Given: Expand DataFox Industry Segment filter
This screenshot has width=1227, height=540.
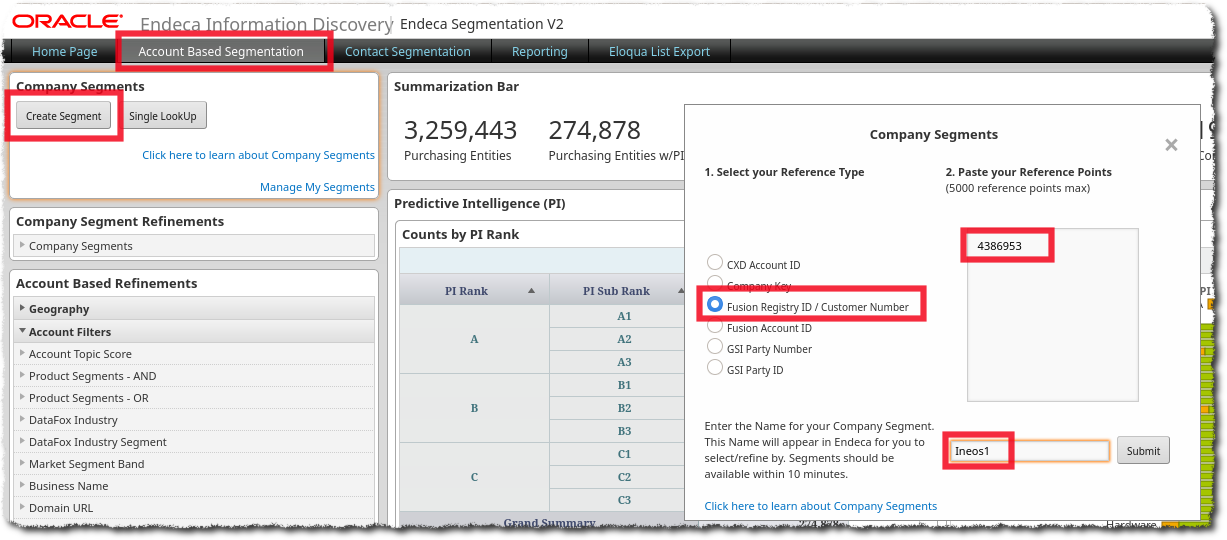Looking at the screenshot, I should pyautogui.click(x=194, y=442).
